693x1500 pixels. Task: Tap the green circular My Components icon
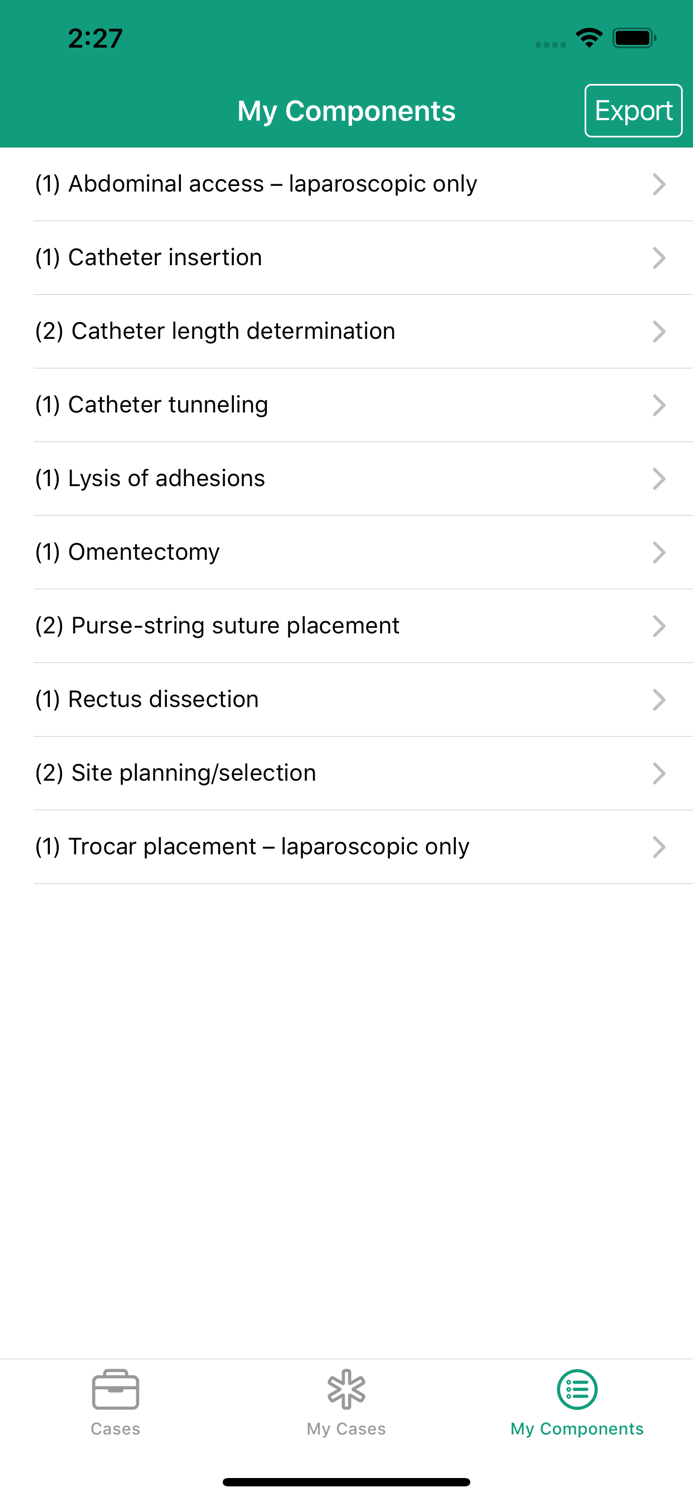pos(577,1388)
